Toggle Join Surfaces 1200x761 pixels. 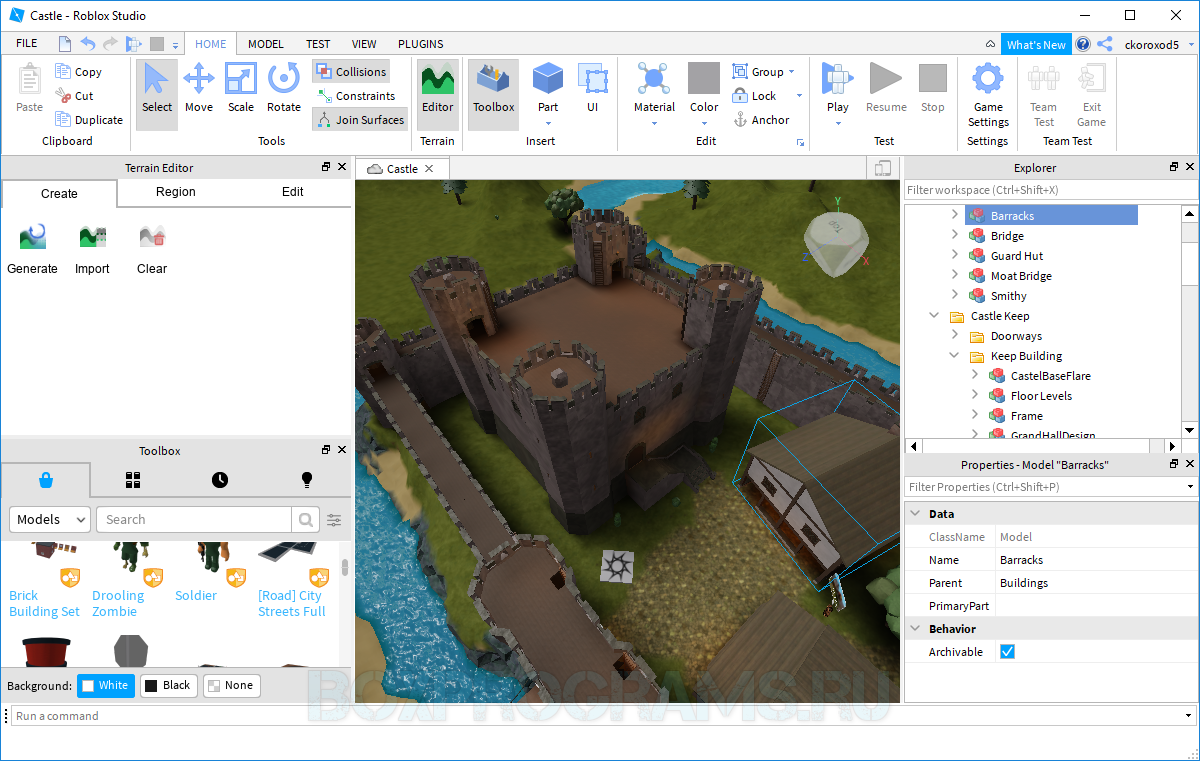click(360, 120)
